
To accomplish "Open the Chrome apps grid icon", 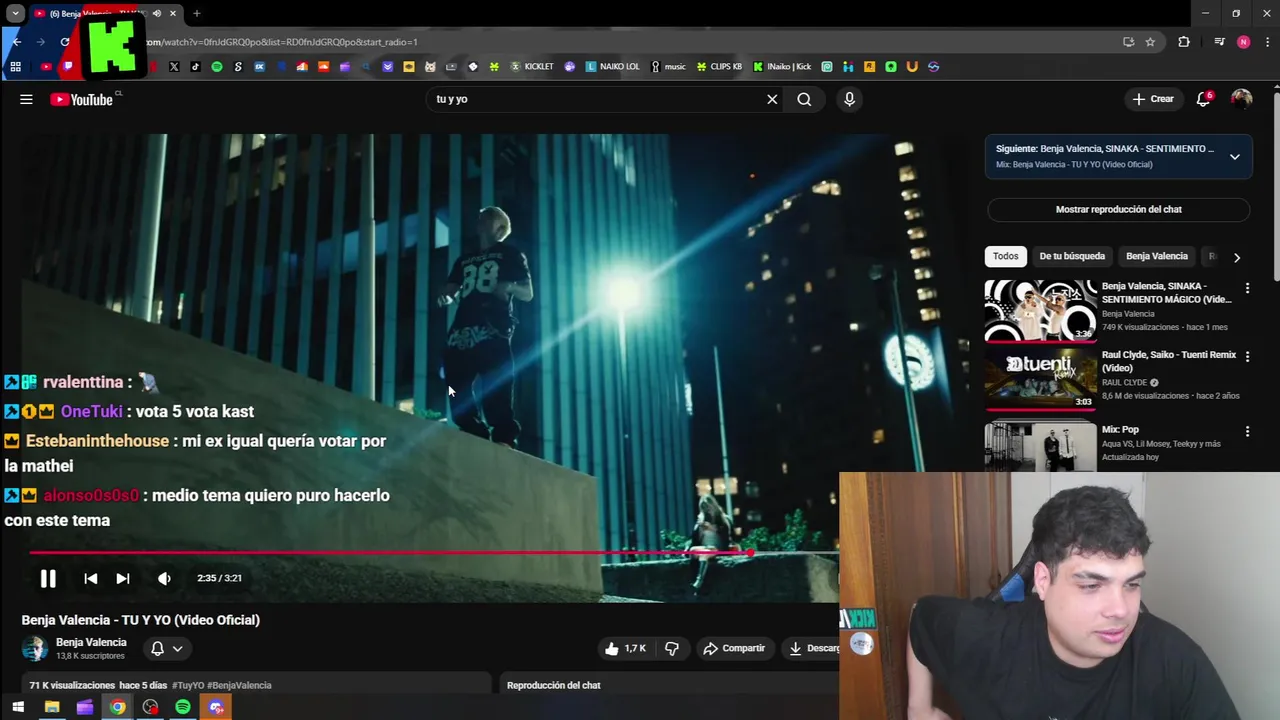I will (15, 67).
